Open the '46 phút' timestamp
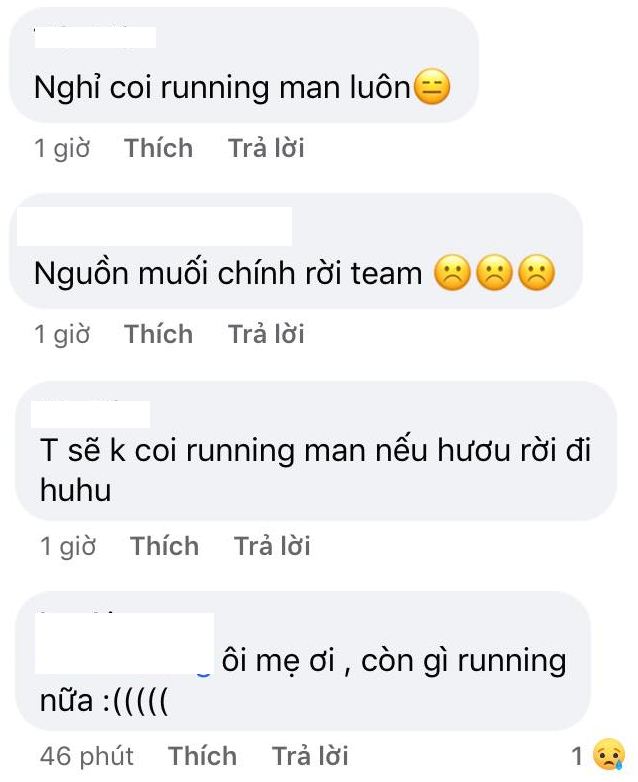Viewport: 638px width, 782px height. click(87, 756)
